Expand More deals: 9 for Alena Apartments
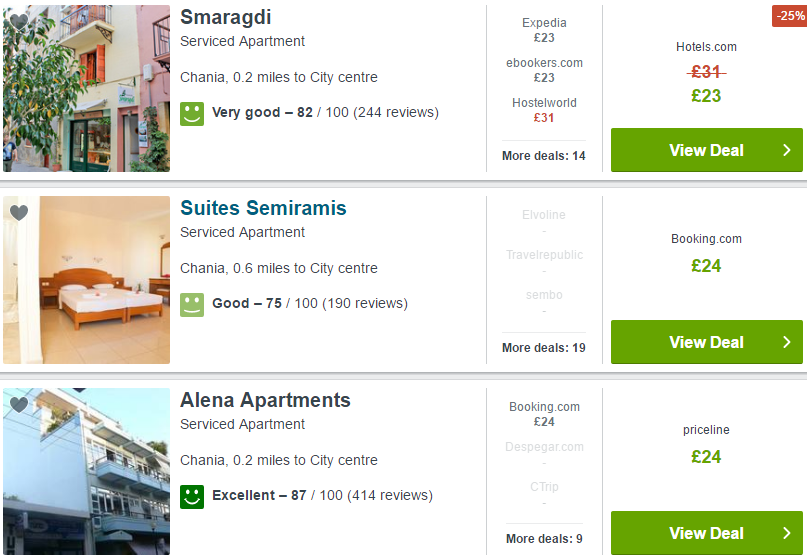The height and width of the screenshot is (560, 807). 544,538
